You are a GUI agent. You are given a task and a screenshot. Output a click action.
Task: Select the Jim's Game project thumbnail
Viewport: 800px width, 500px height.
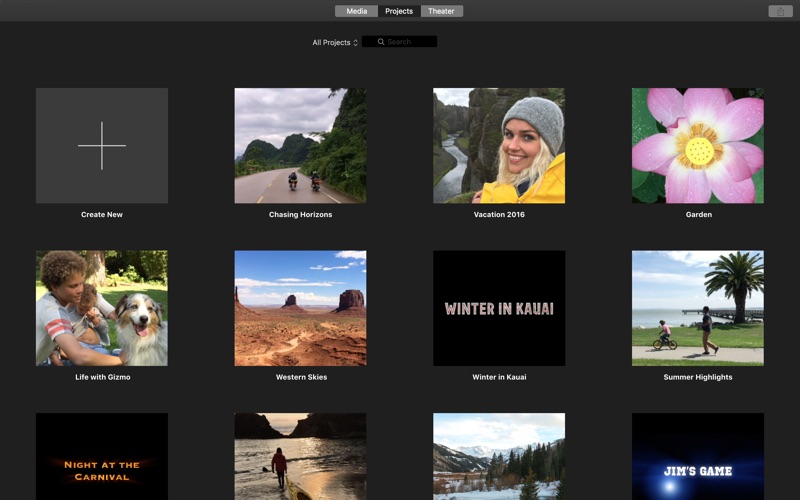pos(698,457)
